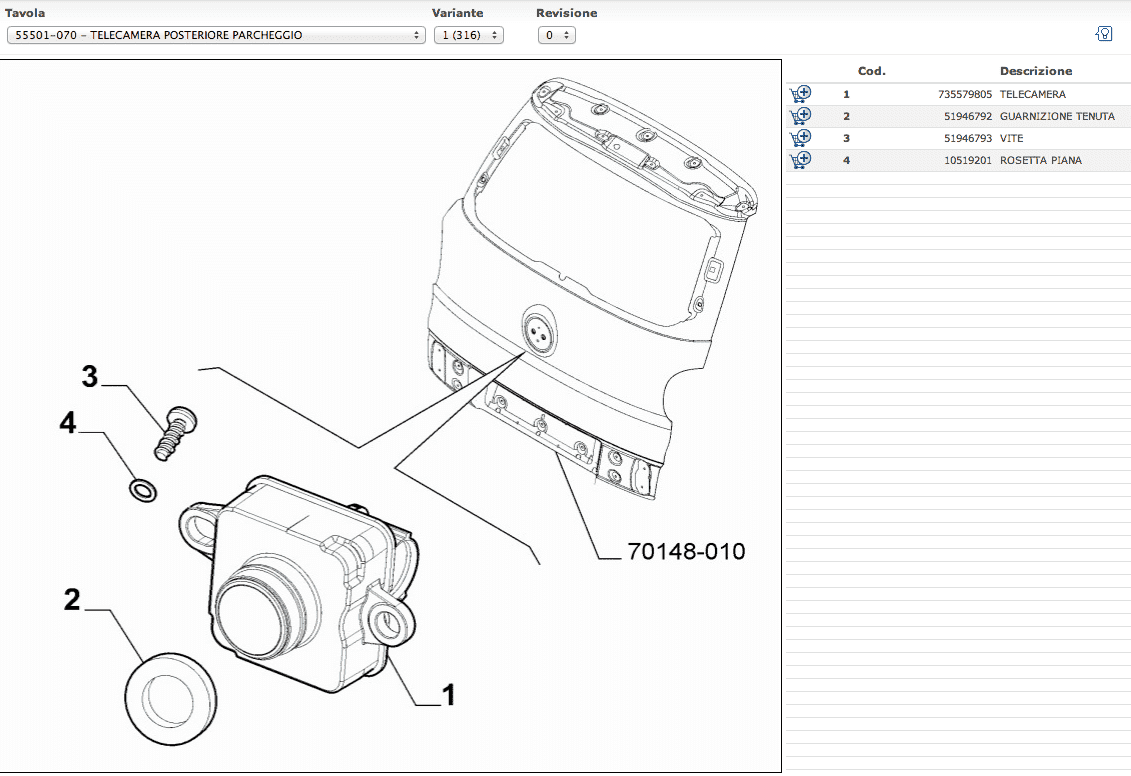The height and width of the screenshot is (776, 1131).
Task: Click the screw drawing in diagram
Action: (175, 433)
